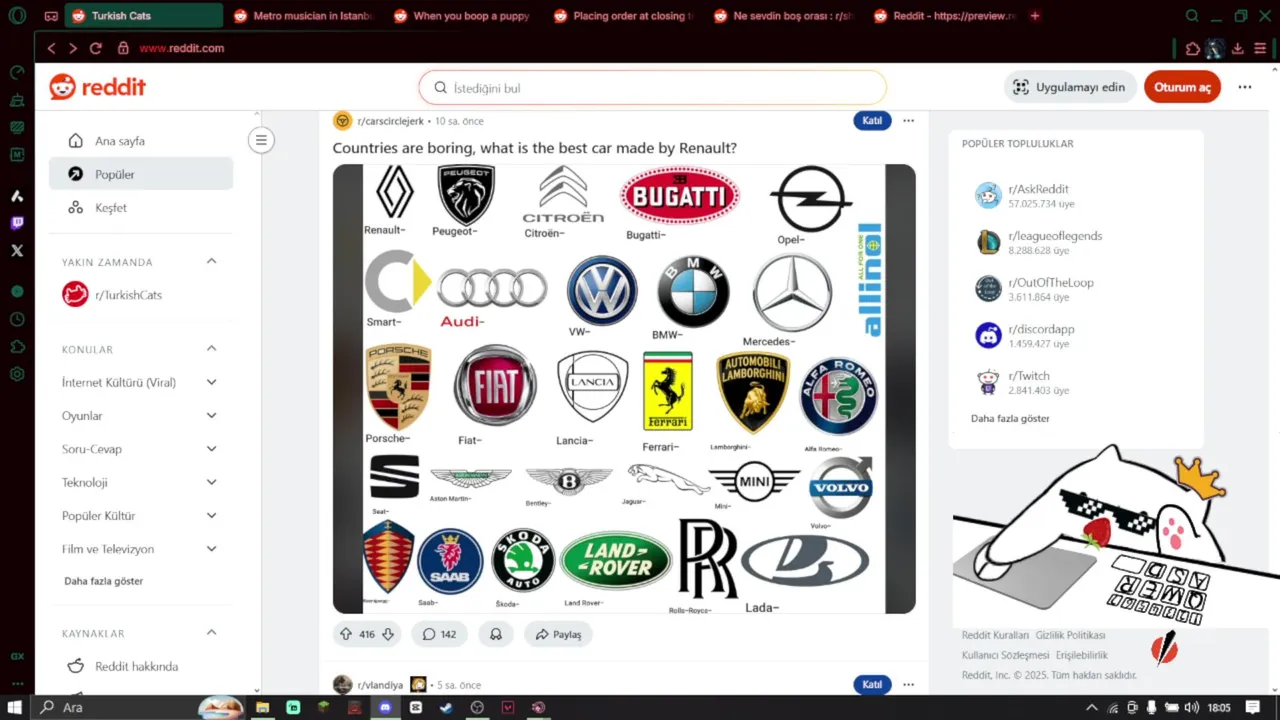Open more options dots for carscirclejerk post
The image size is (1280, 720).
[x=908, y=121]
